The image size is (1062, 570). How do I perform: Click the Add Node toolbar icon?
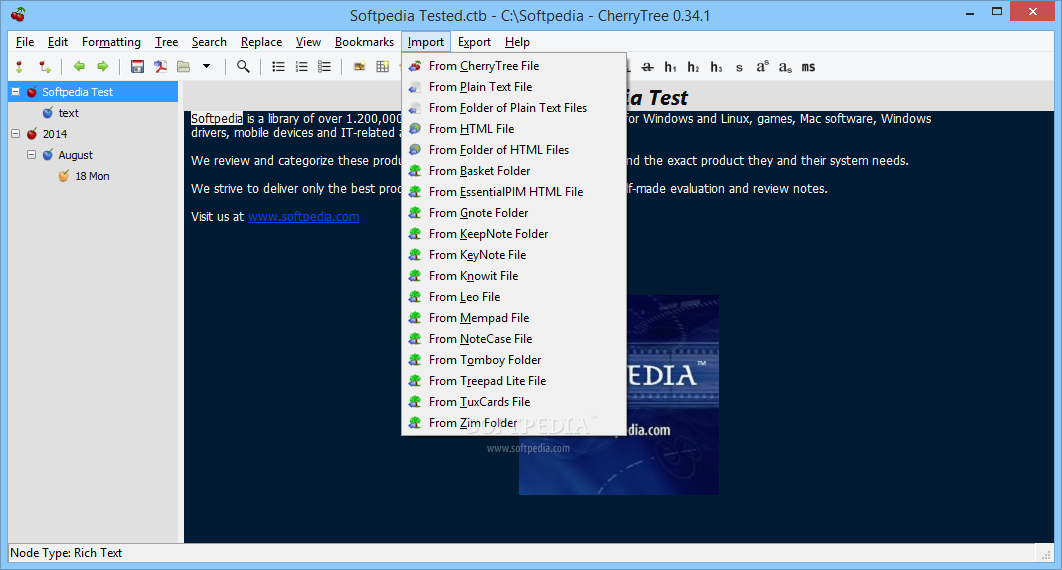pyautogui.click(x=20, y=66)
